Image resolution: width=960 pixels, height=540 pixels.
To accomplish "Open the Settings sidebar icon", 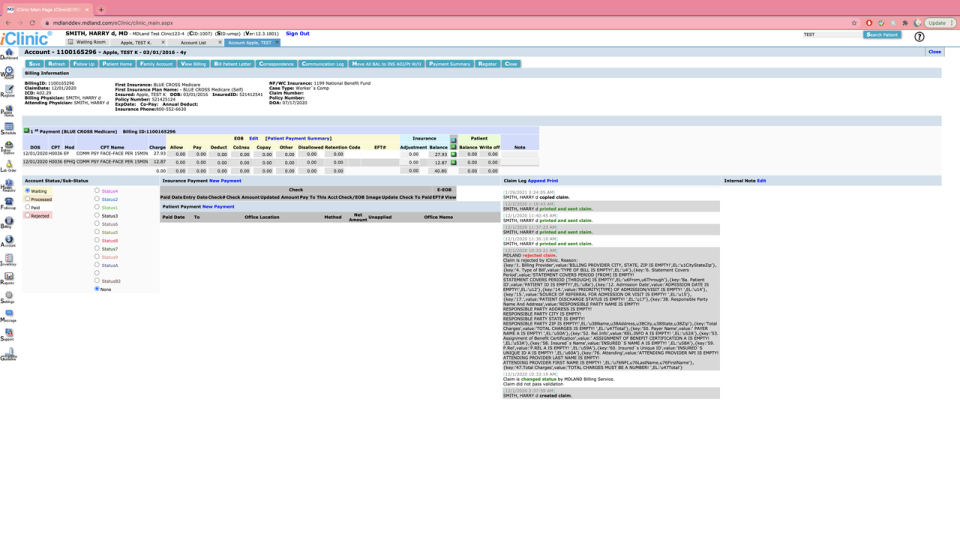I will pyautogui.click(x=9, y=298).
